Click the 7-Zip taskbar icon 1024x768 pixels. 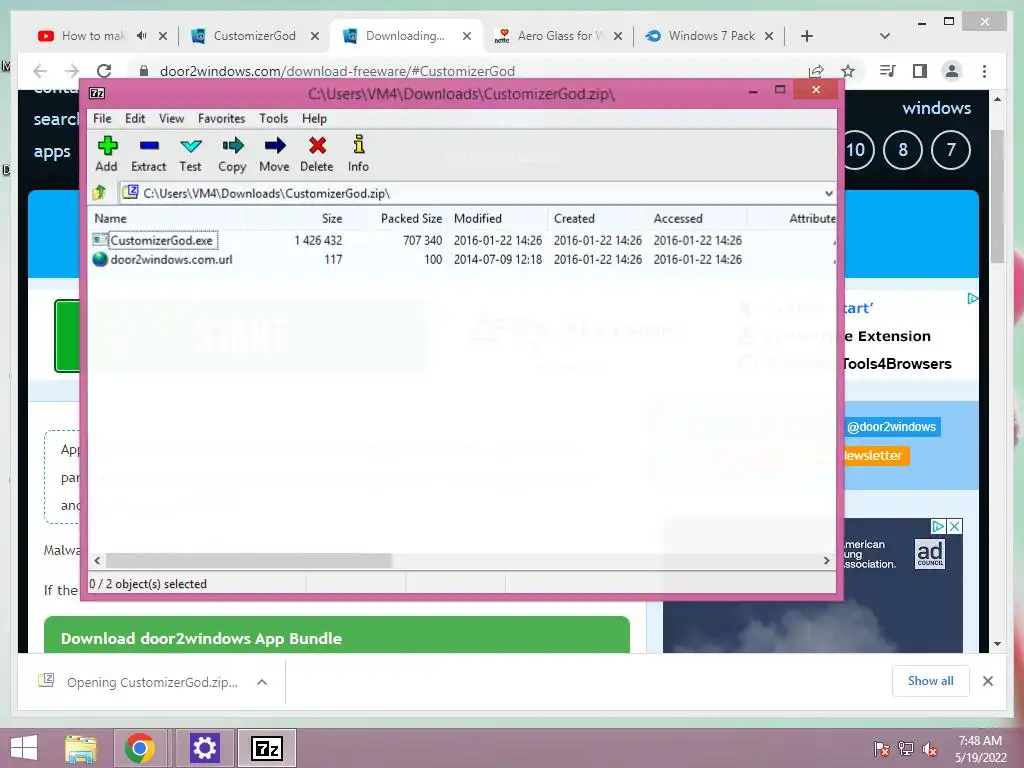pos(266,748)
